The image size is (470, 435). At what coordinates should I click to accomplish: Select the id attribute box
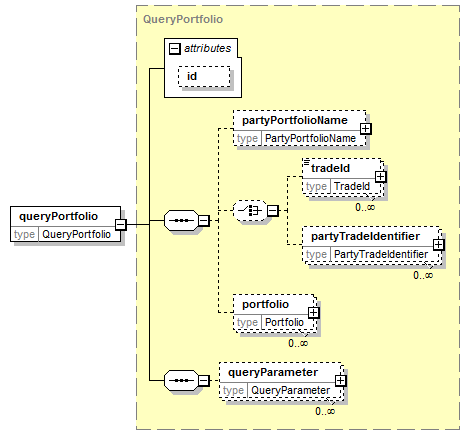pyautogui.click(x=204, y=76)
